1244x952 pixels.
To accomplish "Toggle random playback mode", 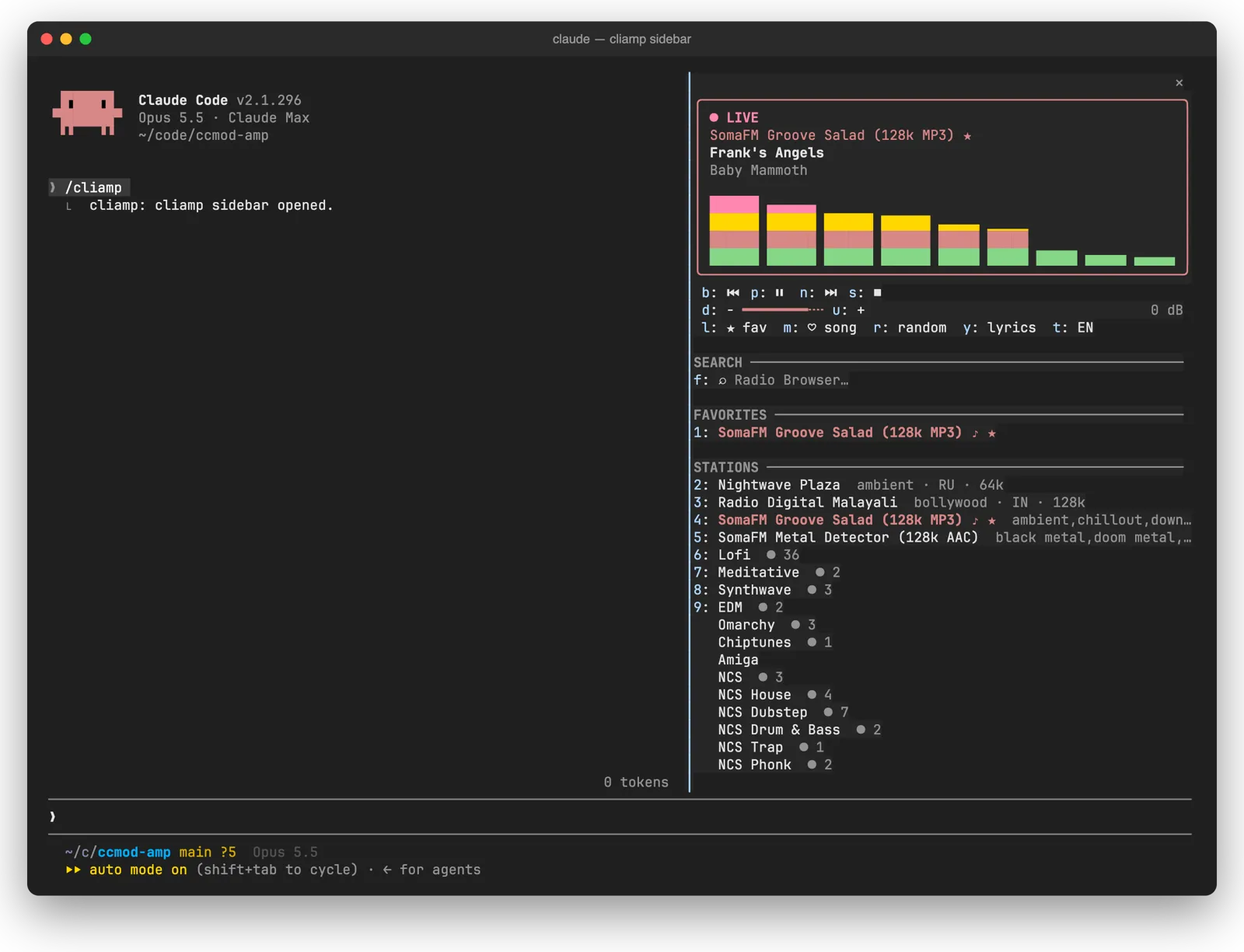I will click(x=922, y=328).
